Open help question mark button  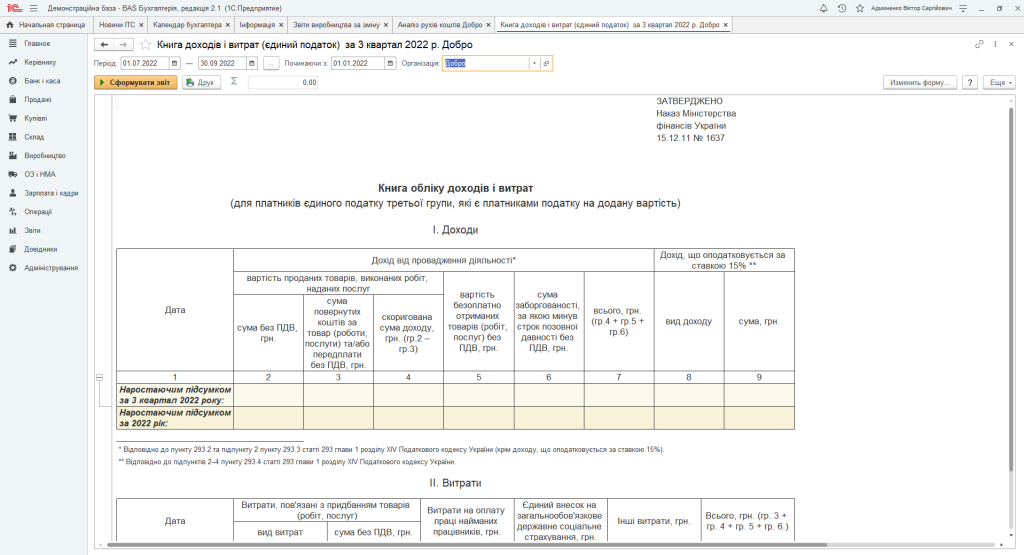(970, 82)
